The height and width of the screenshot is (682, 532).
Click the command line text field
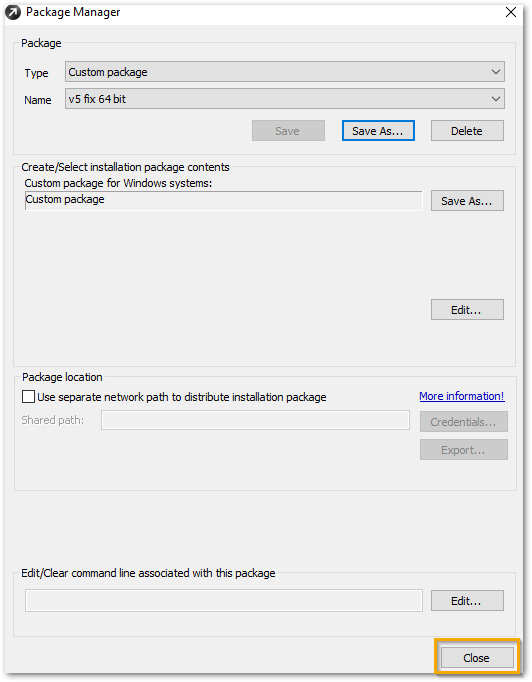coord(224,601)
